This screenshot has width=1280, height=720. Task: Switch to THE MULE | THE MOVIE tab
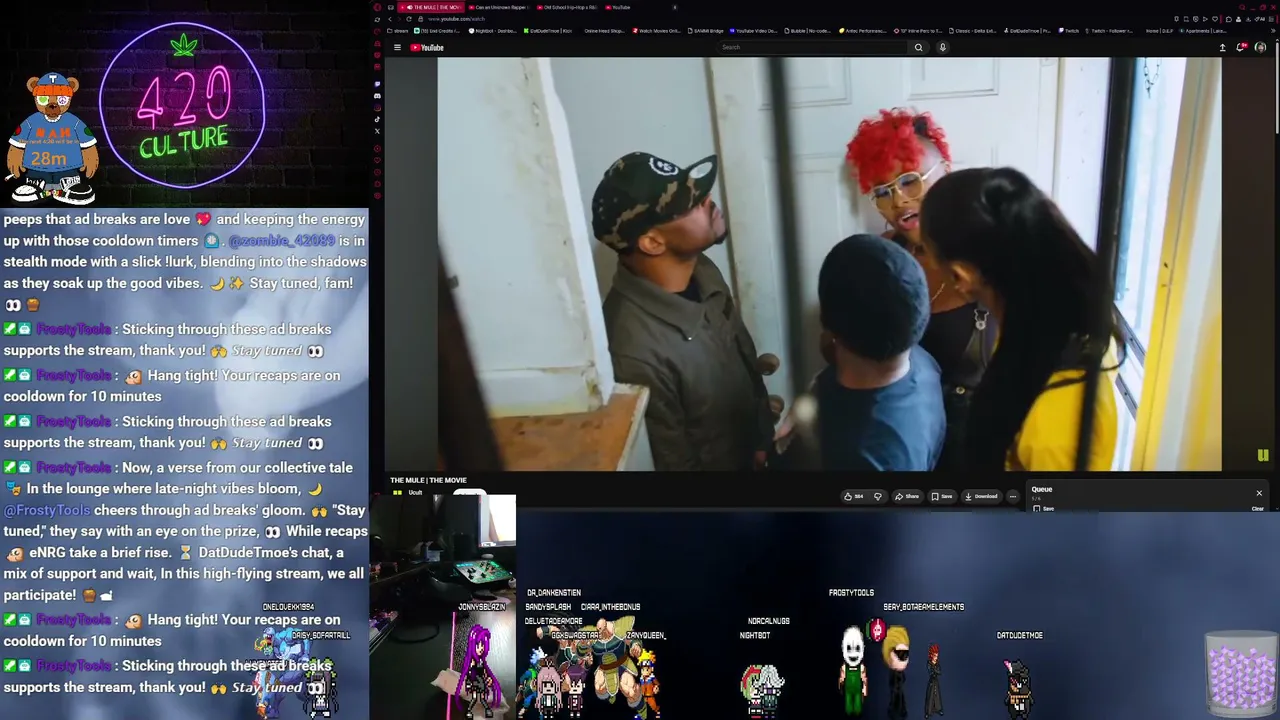pos(433,7)
